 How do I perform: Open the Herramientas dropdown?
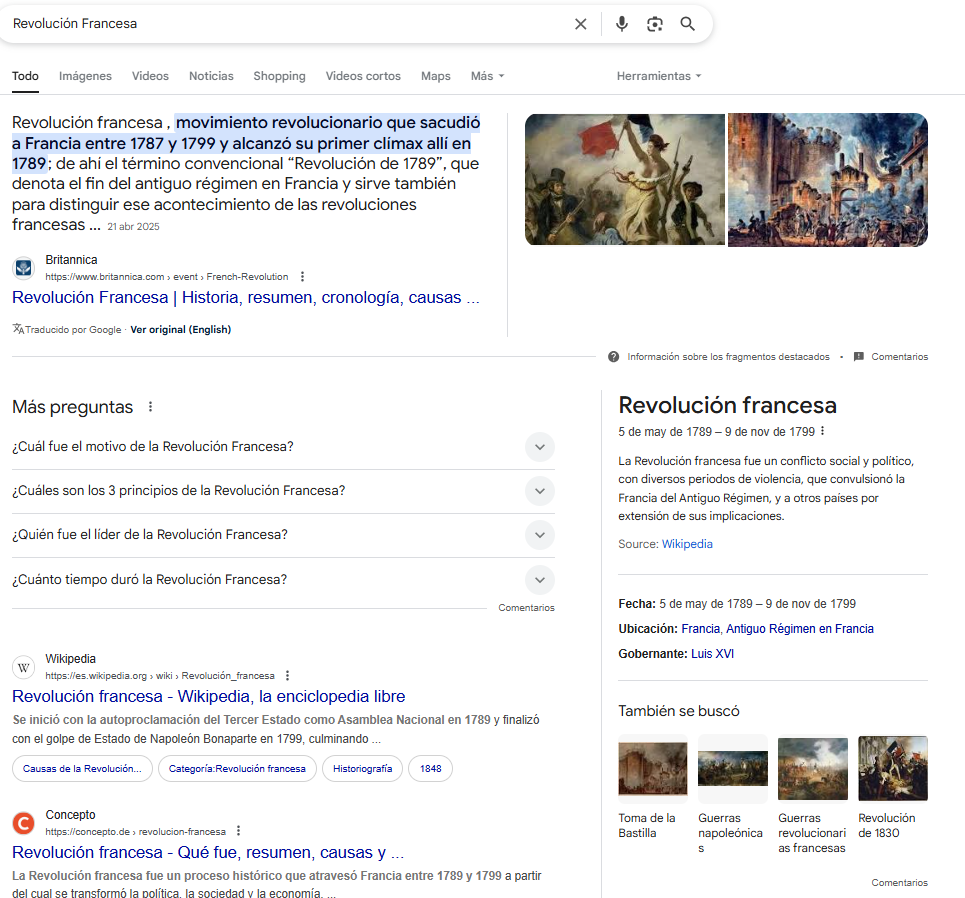click(x=658, y=76)
